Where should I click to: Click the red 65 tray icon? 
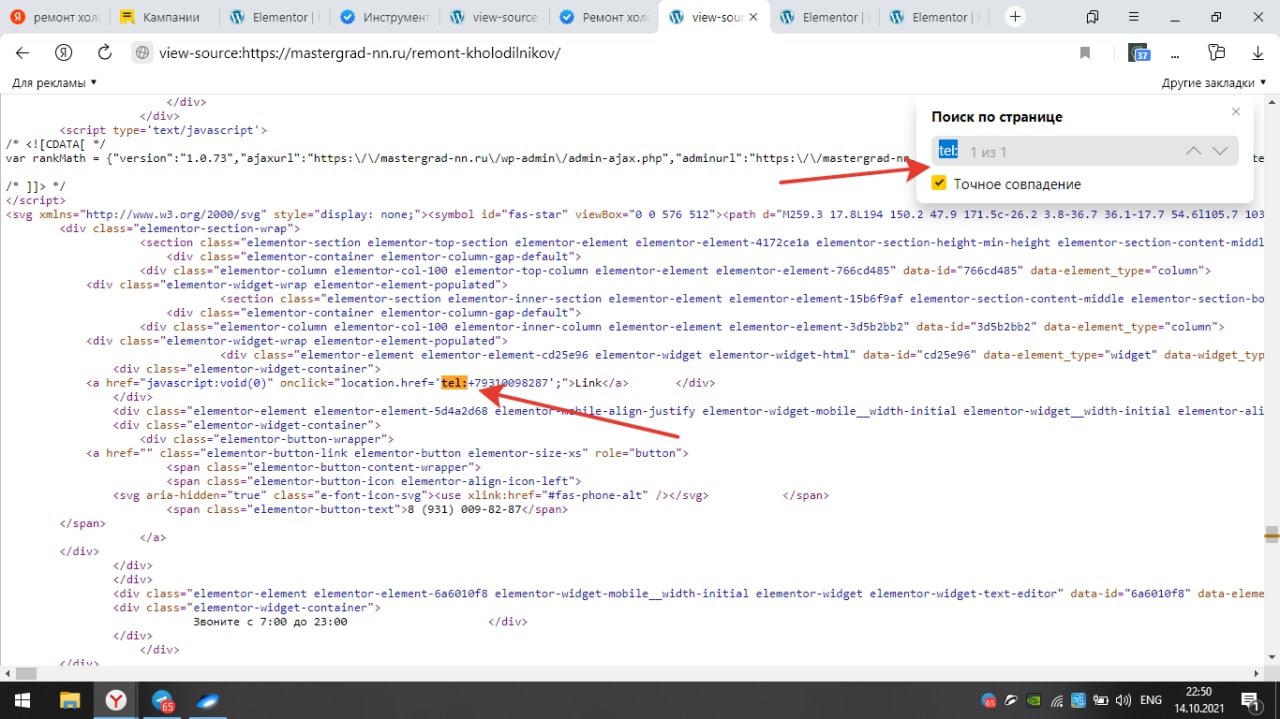point(989,700)
